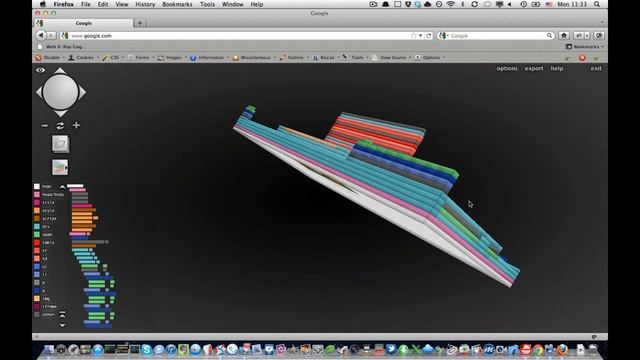Viewport: 640px width, 360px height.
Task: Toggle the eye visibility icon in Tilt
Action: coord(40,70)
